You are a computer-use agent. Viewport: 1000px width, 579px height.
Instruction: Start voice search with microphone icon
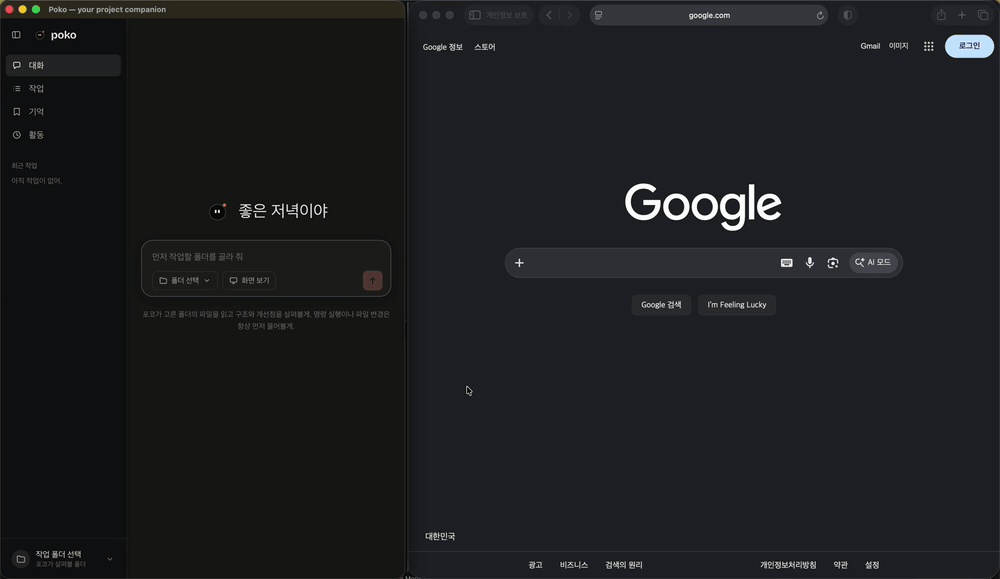[809, 263]
